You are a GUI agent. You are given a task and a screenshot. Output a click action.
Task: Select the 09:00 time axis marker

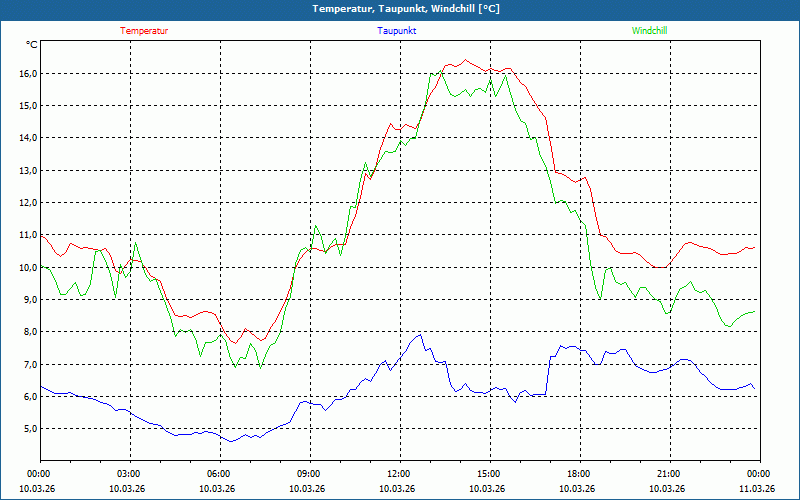(x=309, y=474)
